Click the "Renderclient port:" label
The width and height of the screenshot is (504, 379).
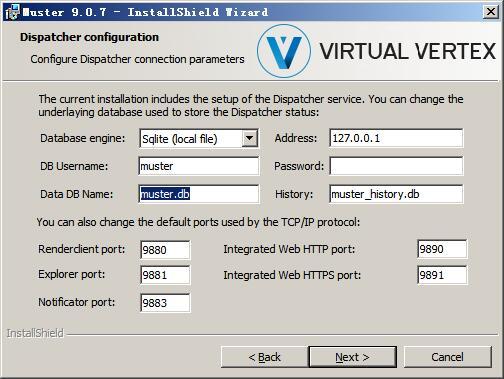(x=82, y=249)
